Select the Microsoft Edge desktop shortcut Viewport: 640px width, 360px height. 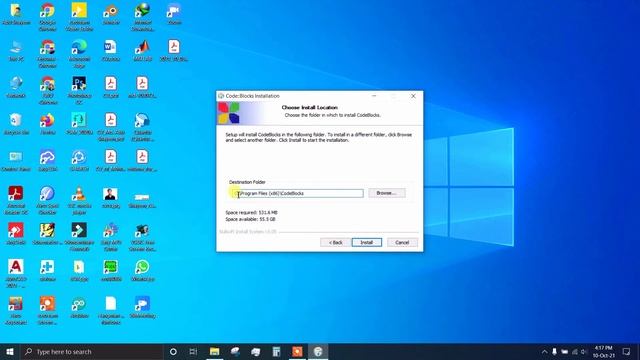(x=79, y=53)
